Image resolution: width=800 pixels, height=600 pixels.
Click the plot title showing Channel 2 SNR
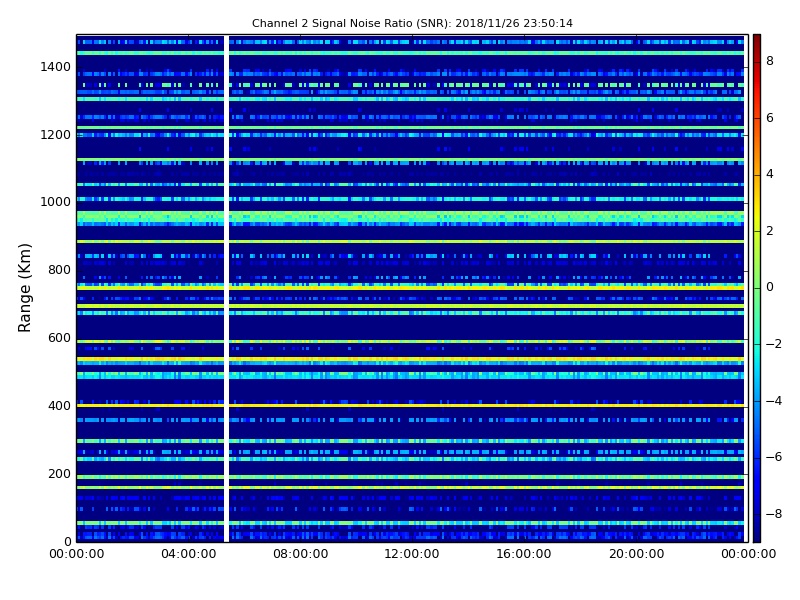pyautogui.click(x=412, y=23)
